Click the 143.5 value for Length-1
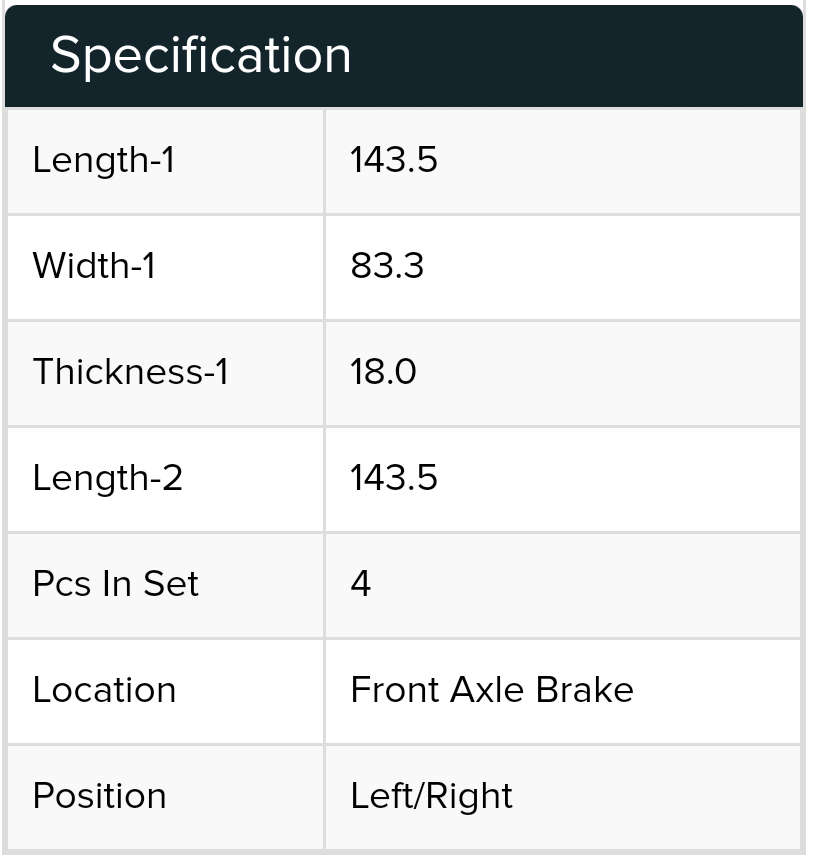 click(x=394, y=161)
